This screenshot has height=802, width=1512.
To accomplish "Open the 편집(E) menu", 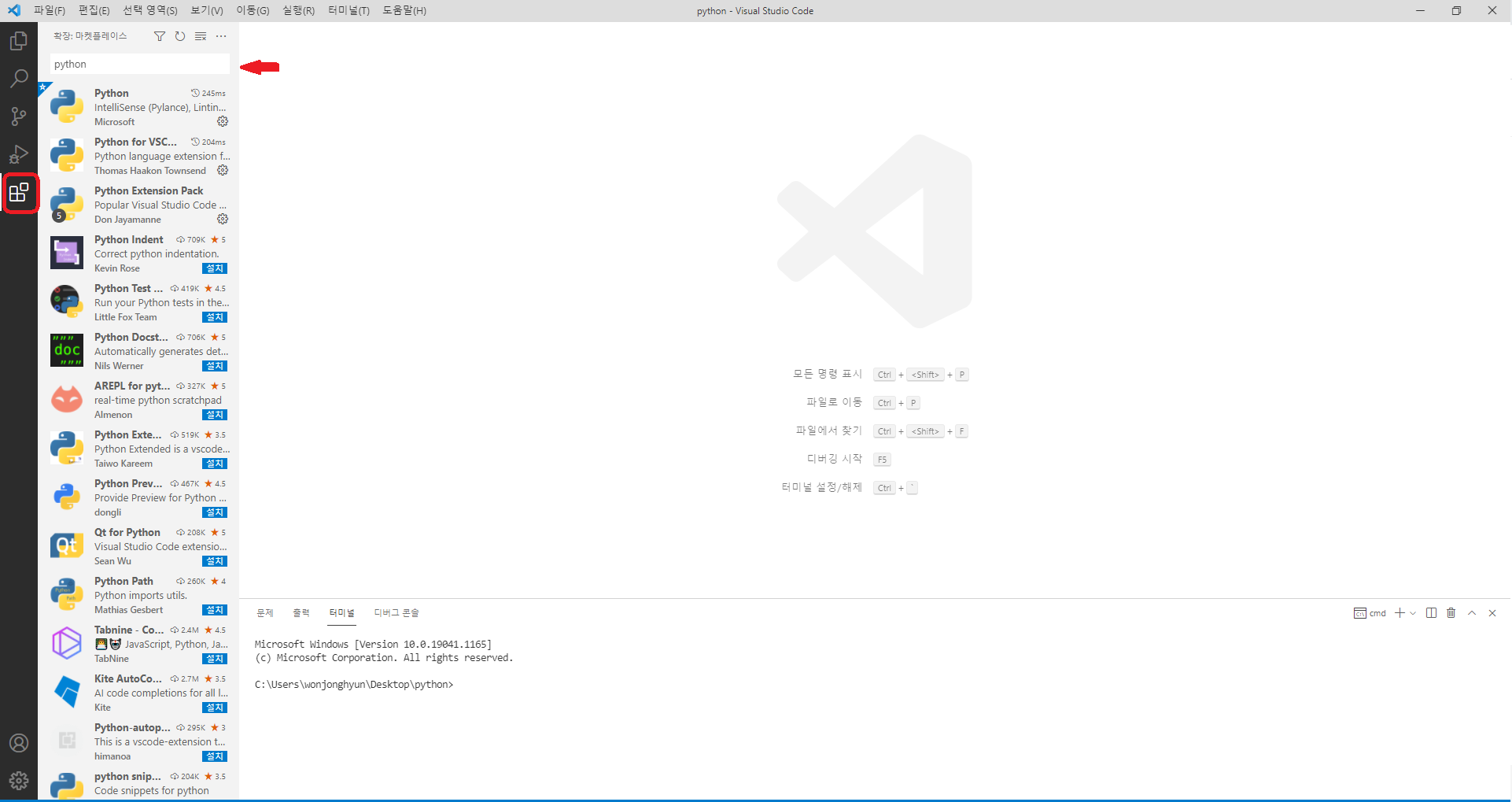I will pos(94,10).
